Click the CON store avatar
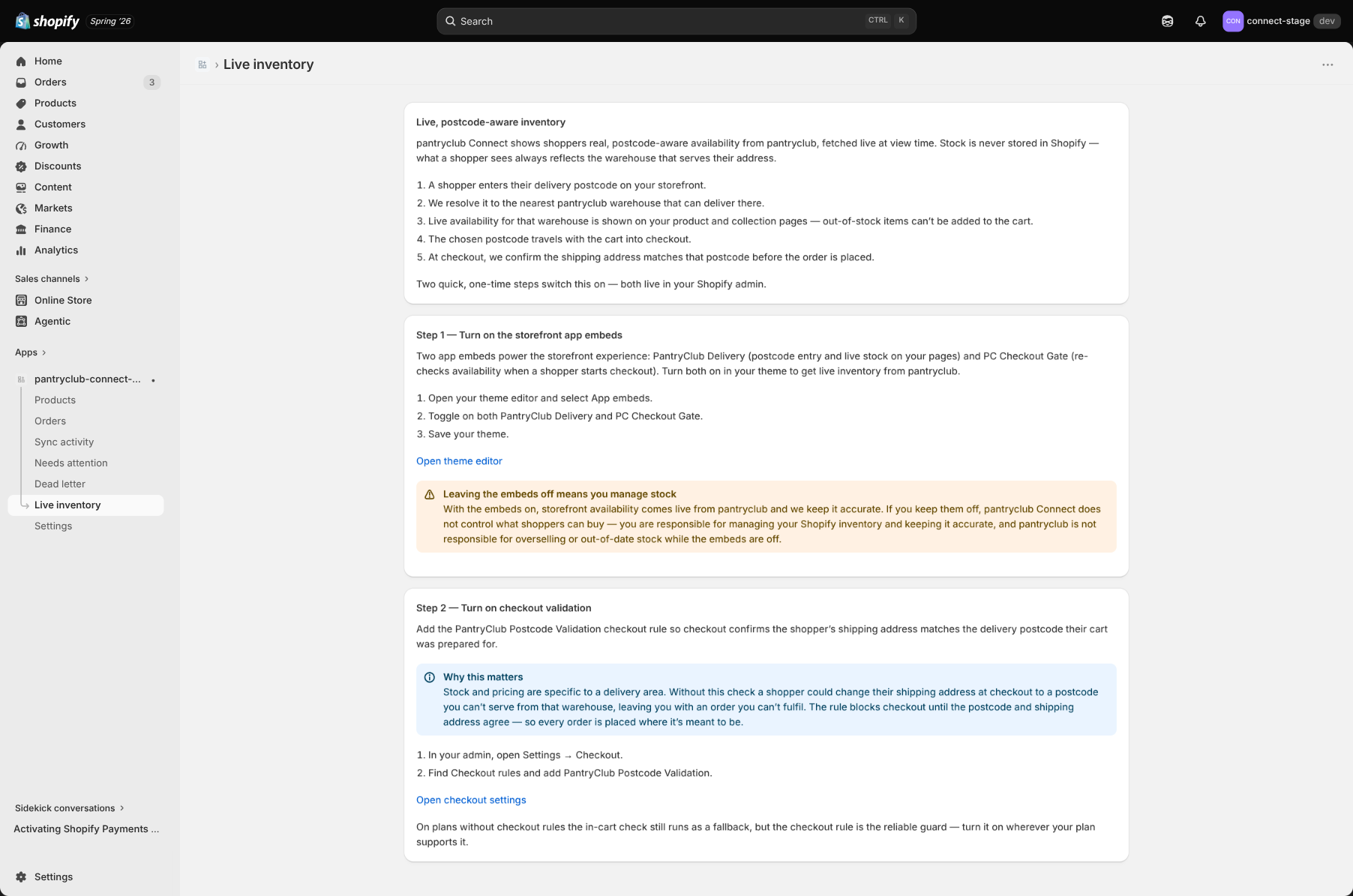 tap(1232, 21)
